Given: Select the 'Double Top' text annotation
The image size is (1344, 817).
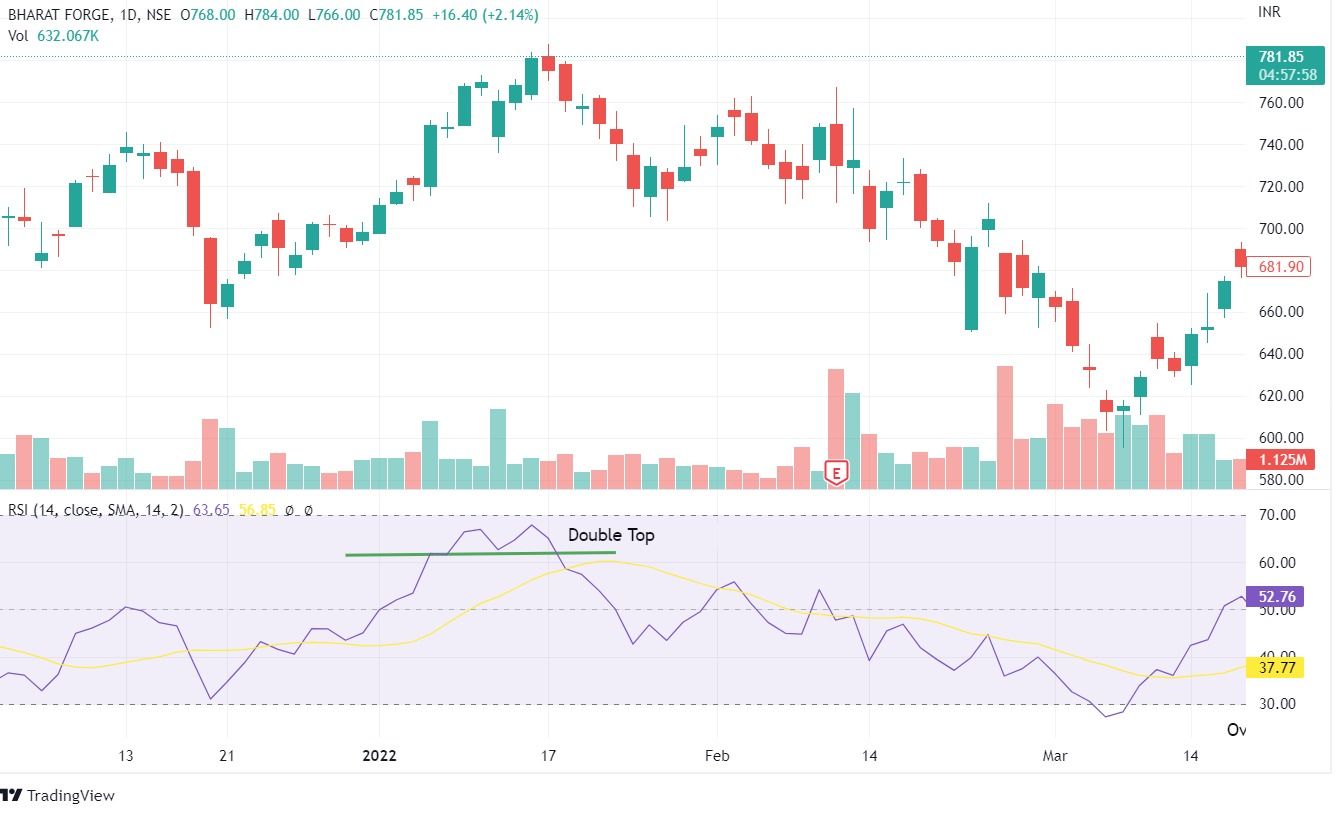Looking at the screenshot, I should click(611, 535).
